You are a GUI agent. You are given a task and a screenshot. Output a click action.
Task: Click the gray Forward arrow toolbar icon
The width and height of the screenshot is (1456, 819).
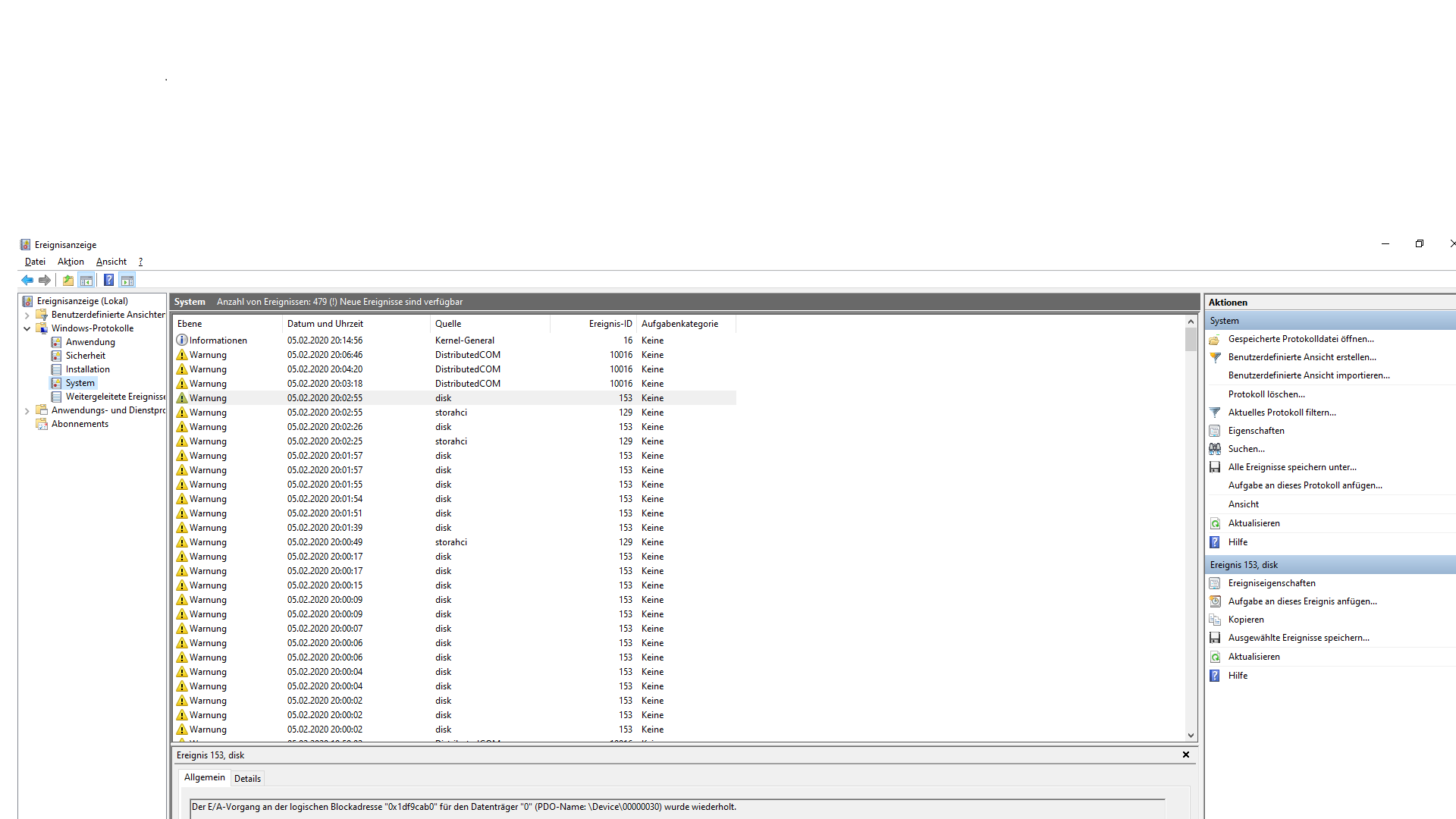[x=45, y=281]
